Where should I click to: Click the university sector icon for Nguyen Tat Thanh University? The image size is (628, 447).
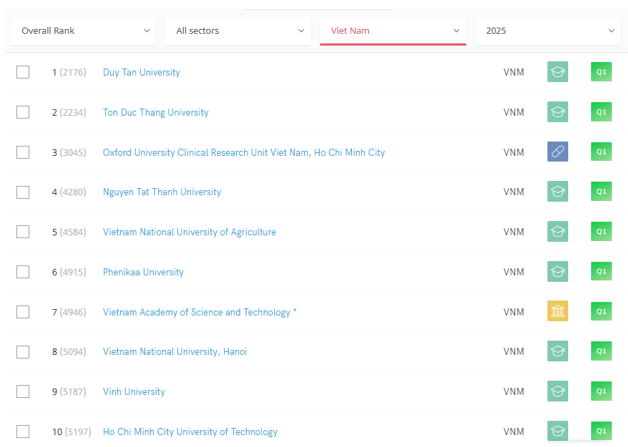[x=558, y=191]
